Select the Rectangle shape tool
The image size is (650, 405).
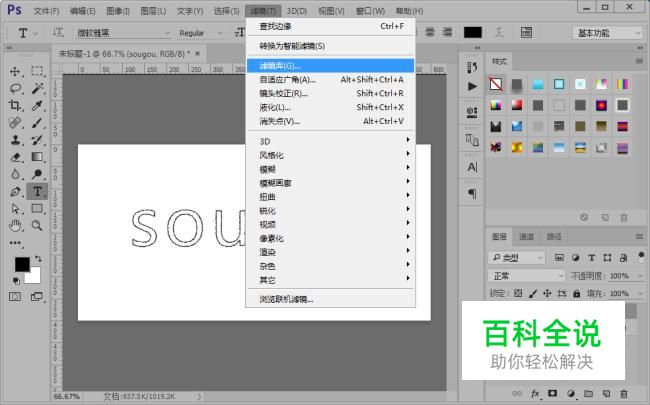[37, 209]
